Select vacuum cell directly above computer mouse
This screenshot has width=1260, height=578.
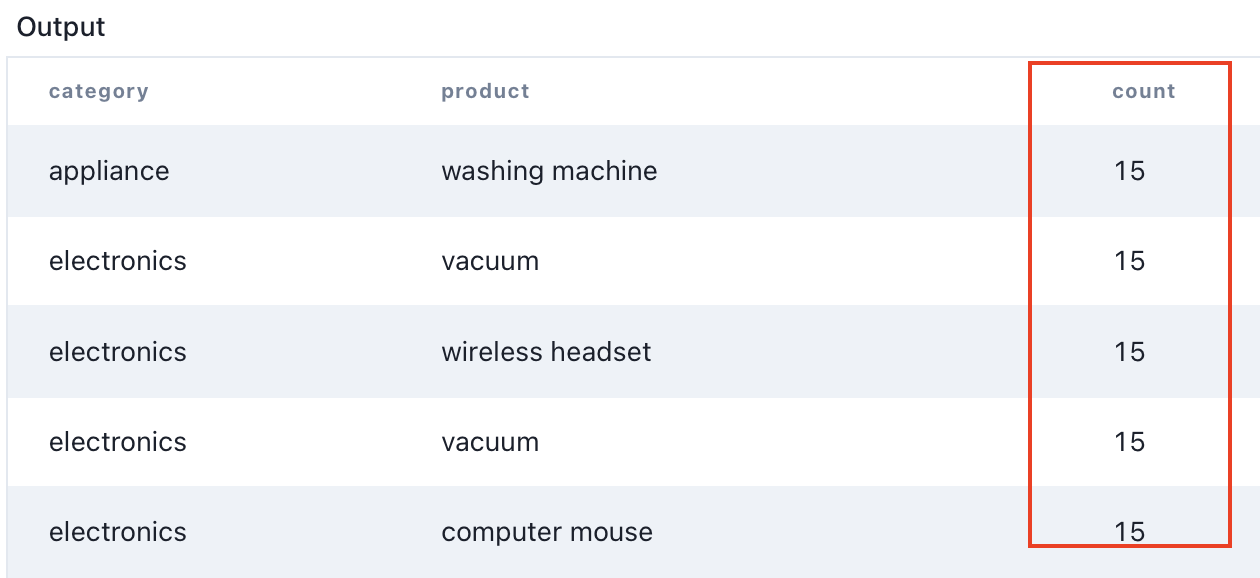tap(490, 442)
